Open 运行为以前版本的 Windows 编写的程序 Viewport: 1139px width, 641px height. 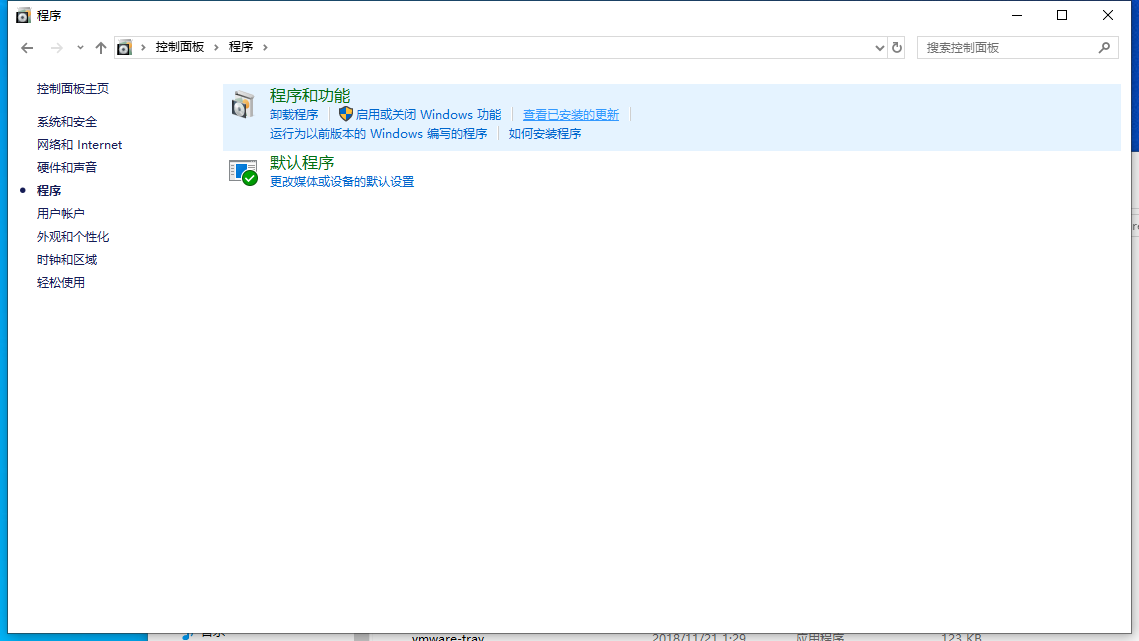(378, 134)
